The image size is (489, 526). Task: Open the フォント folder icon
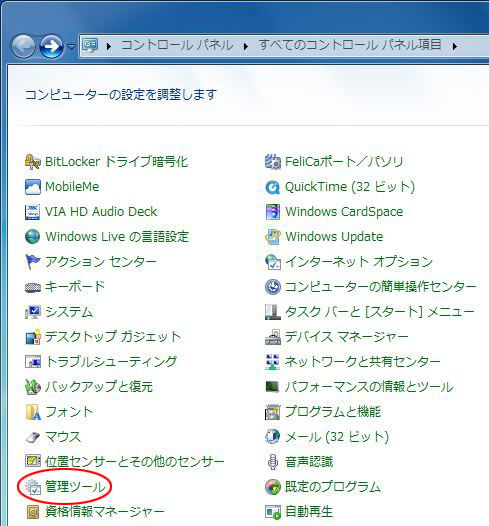pos(33,412)
